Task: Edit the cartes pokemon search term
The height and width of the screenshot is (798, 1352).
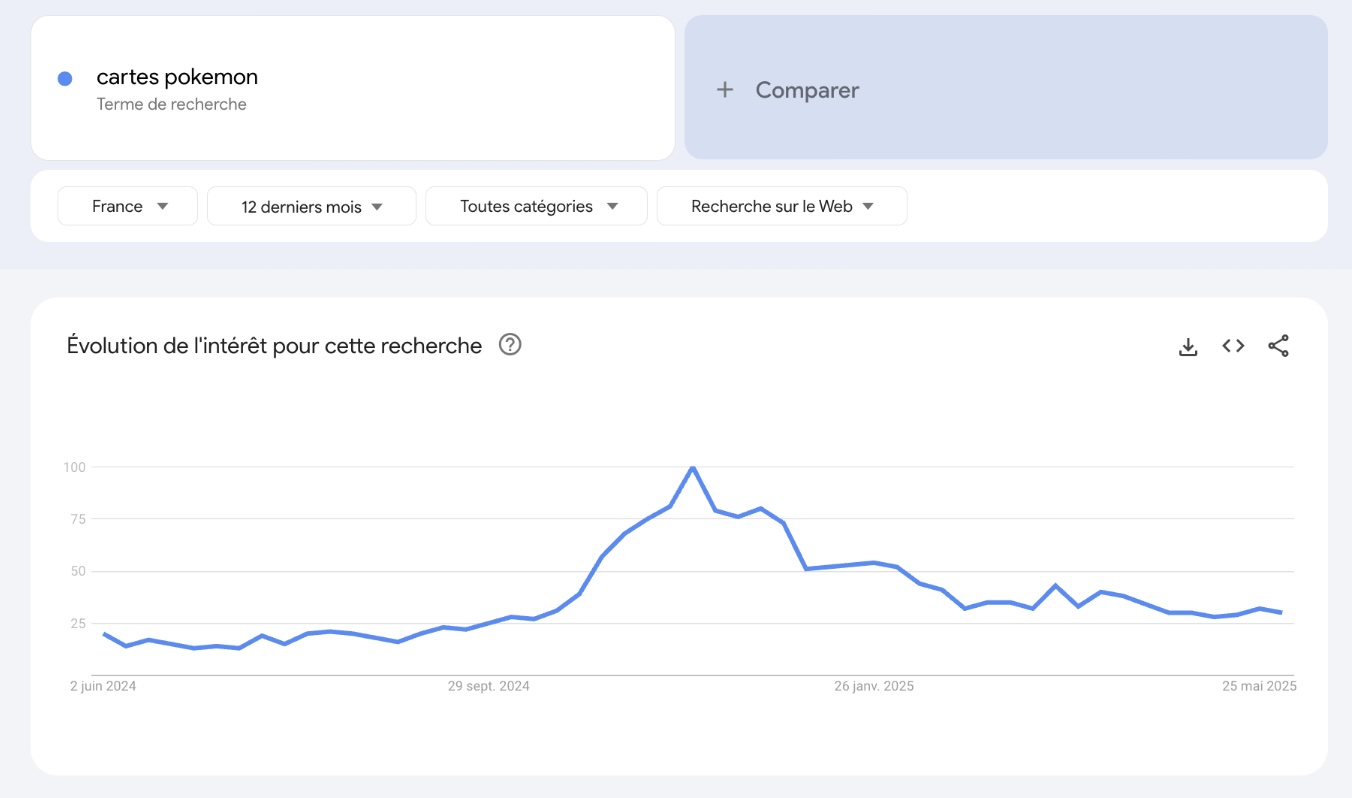Action: pyautogui.click(x=177, y=77)
